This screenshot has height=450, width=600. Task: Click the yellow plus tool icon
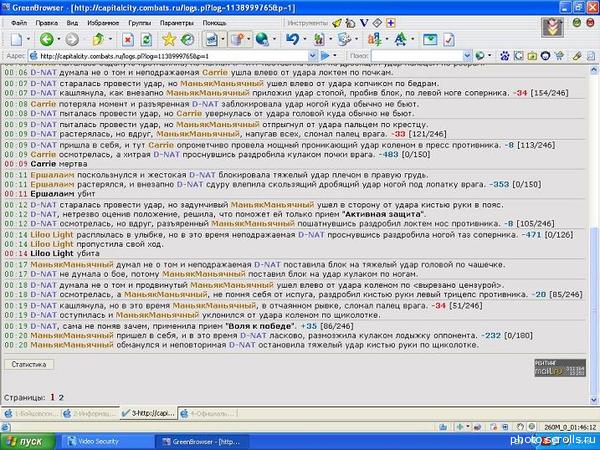pyautogui.click(x=391, y=23)
